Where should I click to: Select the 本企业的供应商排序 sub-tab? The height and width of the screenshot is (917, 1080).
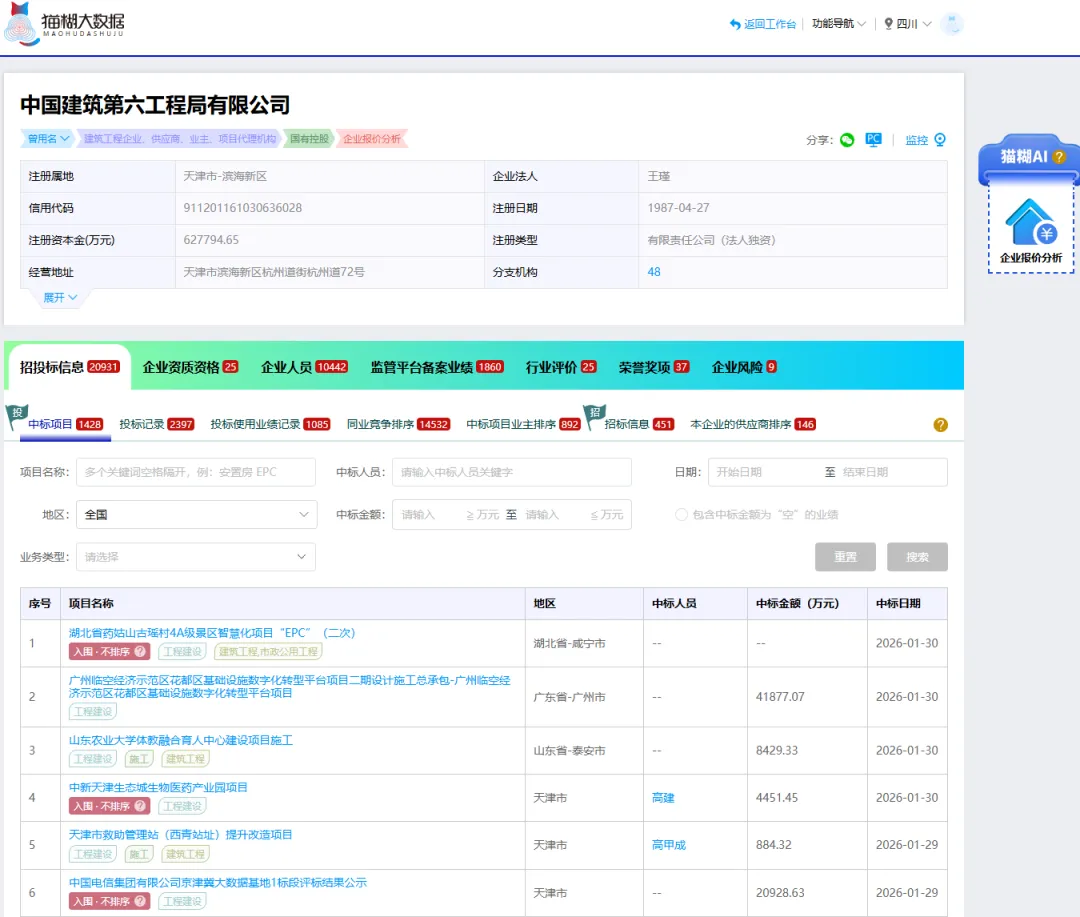tap(753, 424)
